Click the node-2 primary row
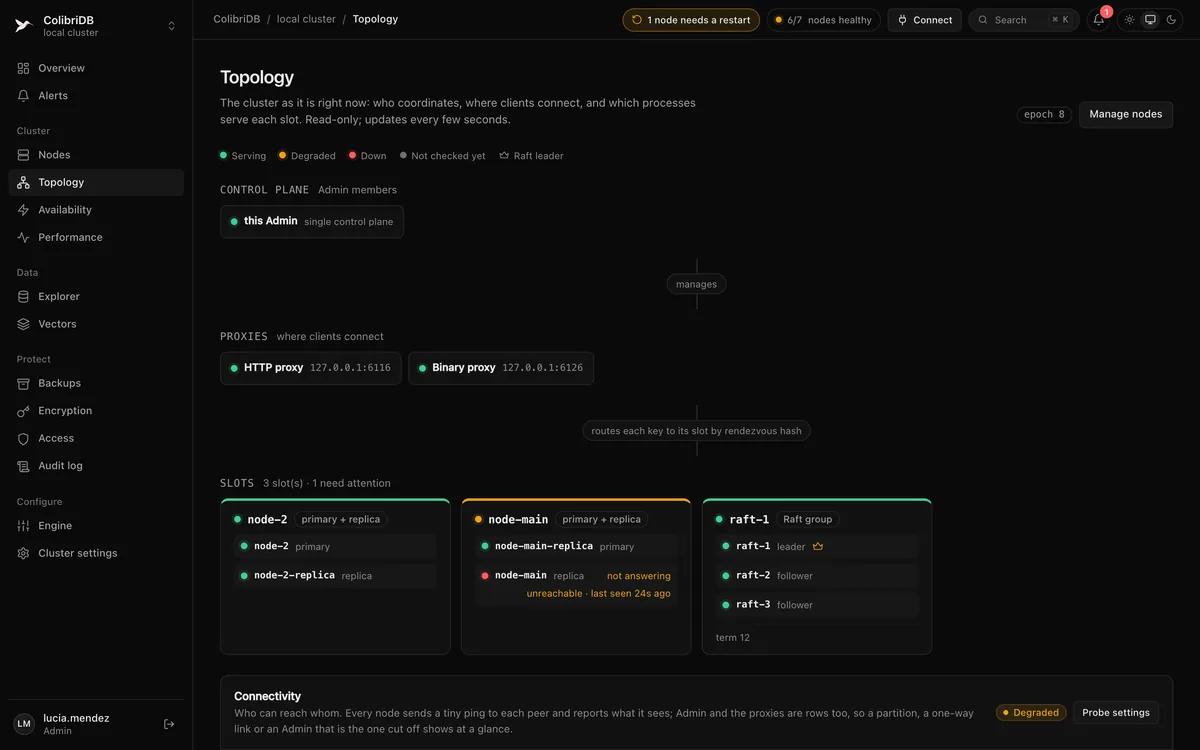Screen dimensions: 1200x750 coord(335,547)
